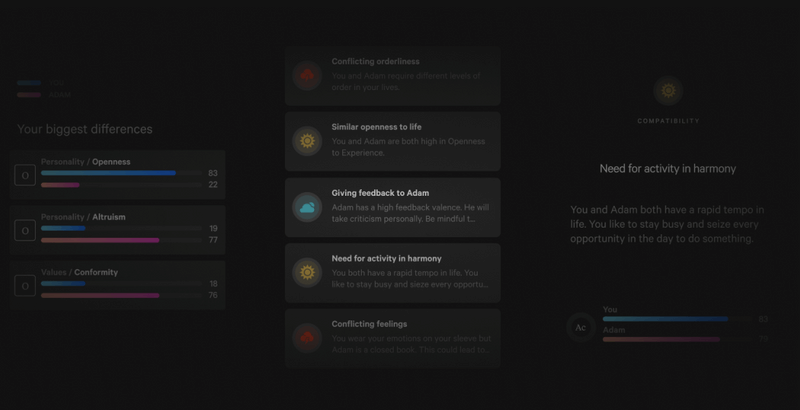Click the O badge beside Values / Conformity

25,286
